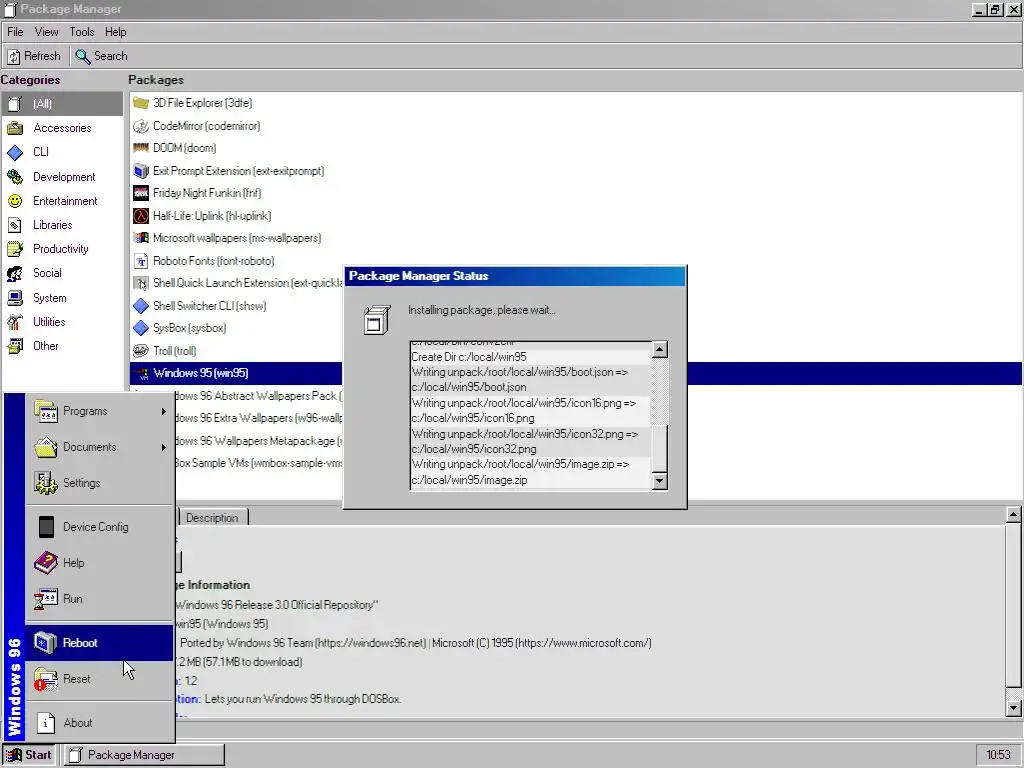Select the (All) category icon
The image size is (1024, 768).
coord(15,104)
